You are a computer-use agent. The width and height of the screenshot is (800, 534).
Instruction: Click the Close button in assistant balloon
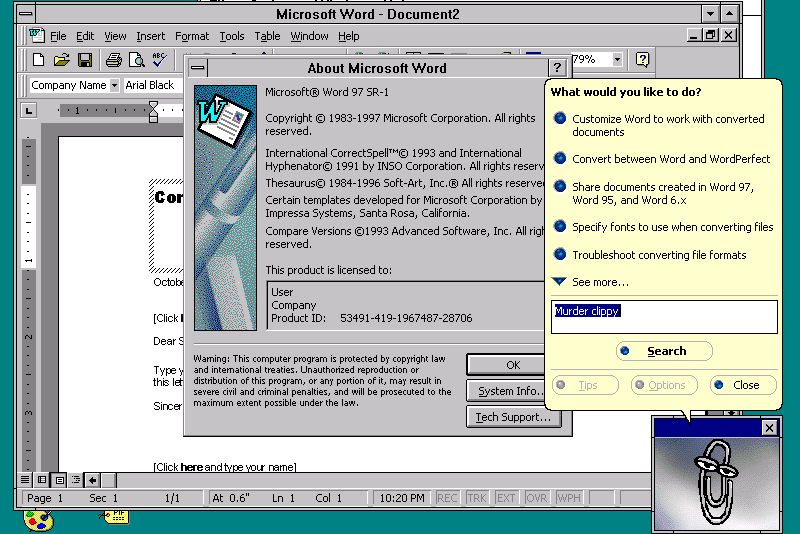coord(743,385)
